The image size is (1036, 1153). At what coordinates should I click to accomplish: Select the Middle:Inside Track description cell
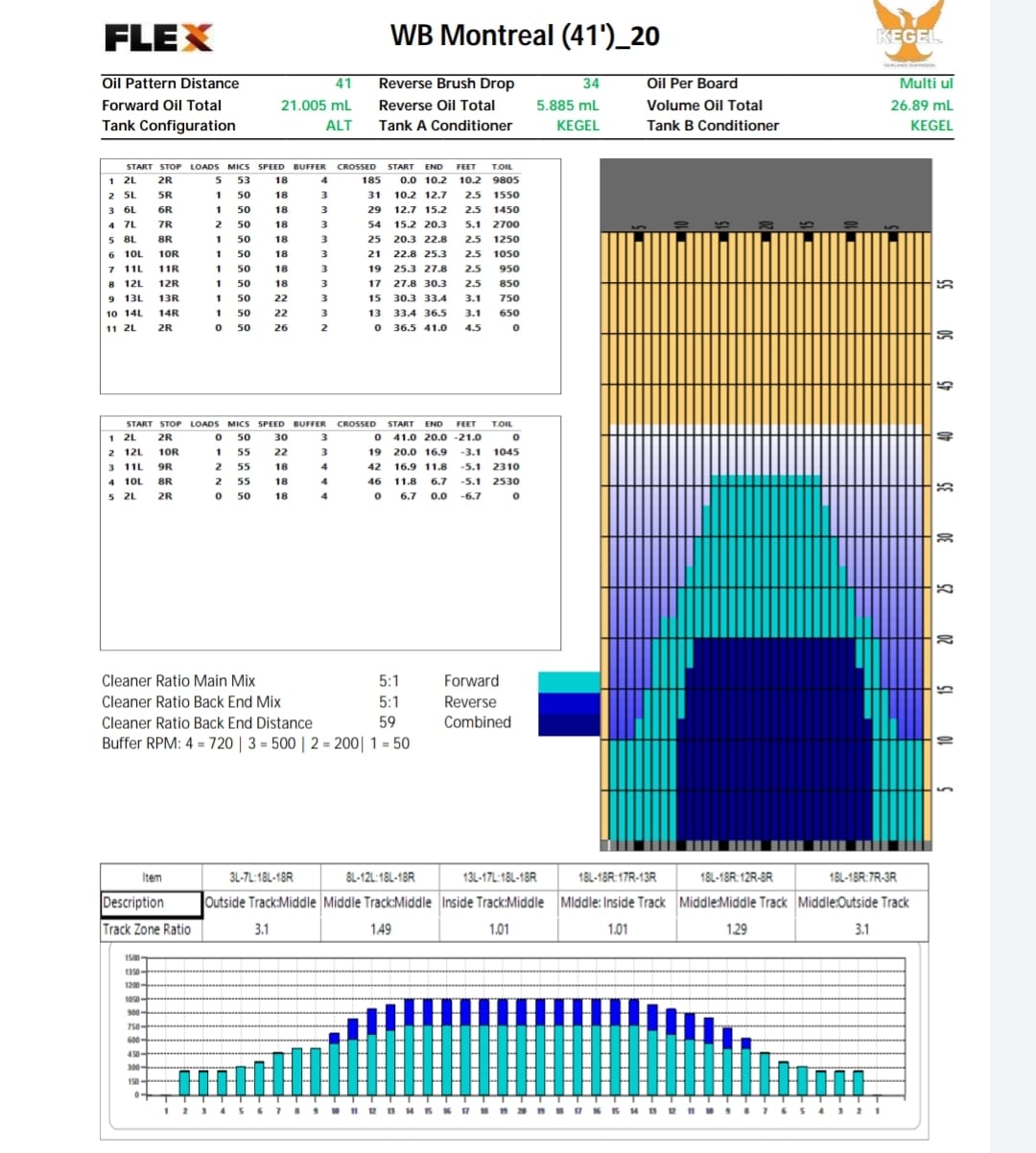pyautogui.click(x=613, y=903)
